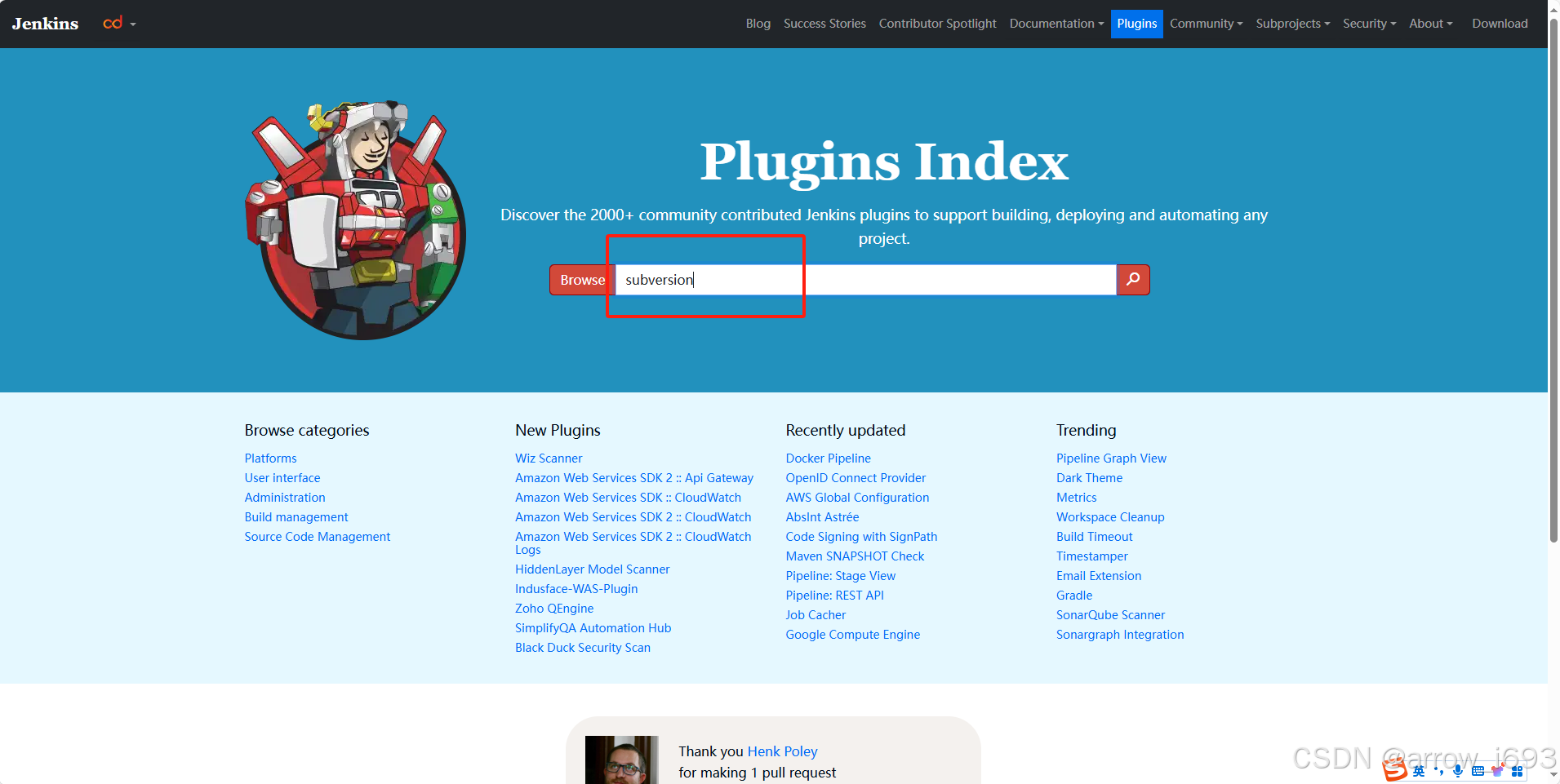
Task: Open the Dark Theme plugin
Action: [x=1089, y=478]
